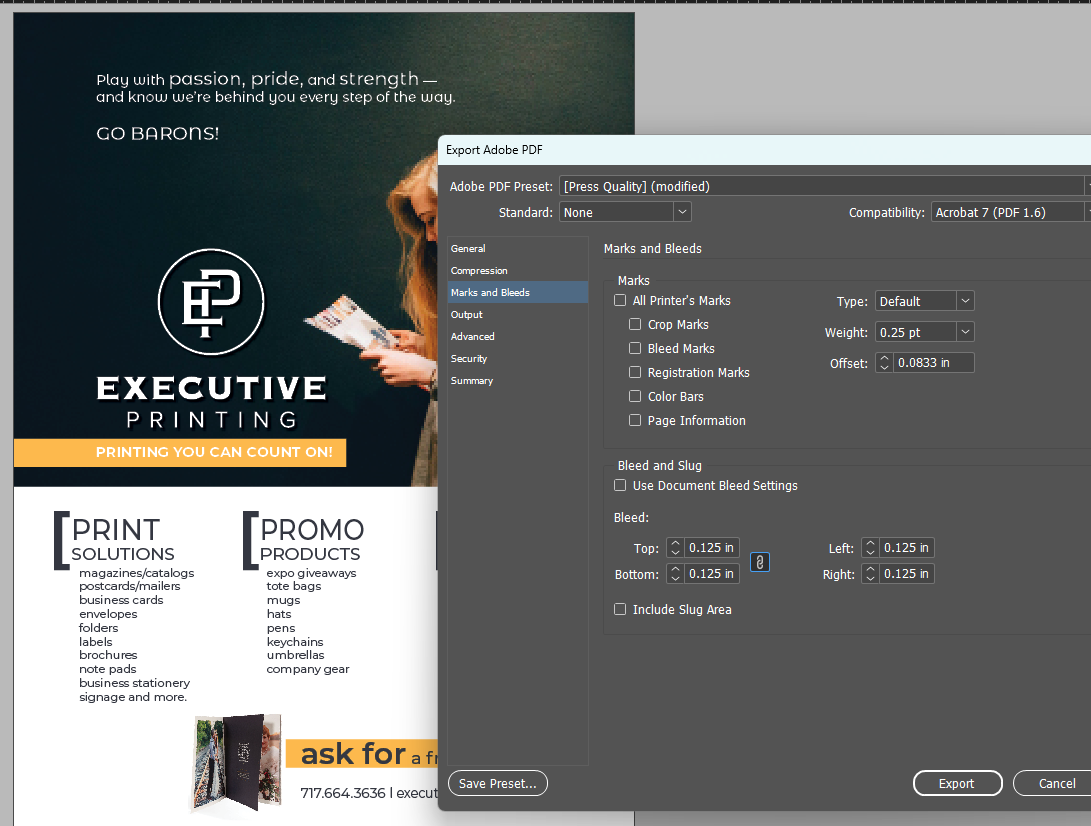The width and height of the screenshot is (1091, 826).
Task: Go to the Security section
Action: point(518,358)
